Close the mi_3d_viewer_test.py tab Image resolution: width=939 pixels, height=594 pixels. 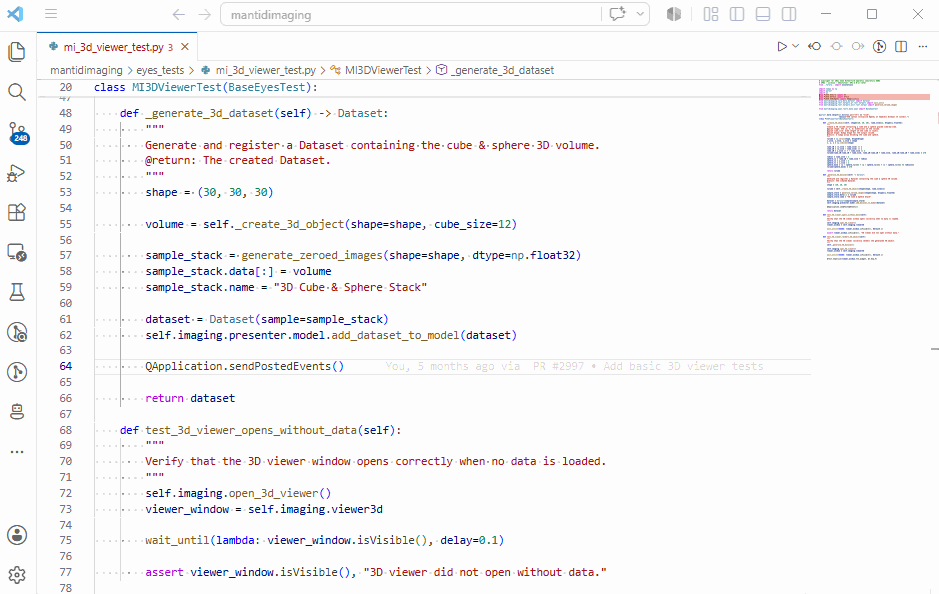[x=185, y=47]
